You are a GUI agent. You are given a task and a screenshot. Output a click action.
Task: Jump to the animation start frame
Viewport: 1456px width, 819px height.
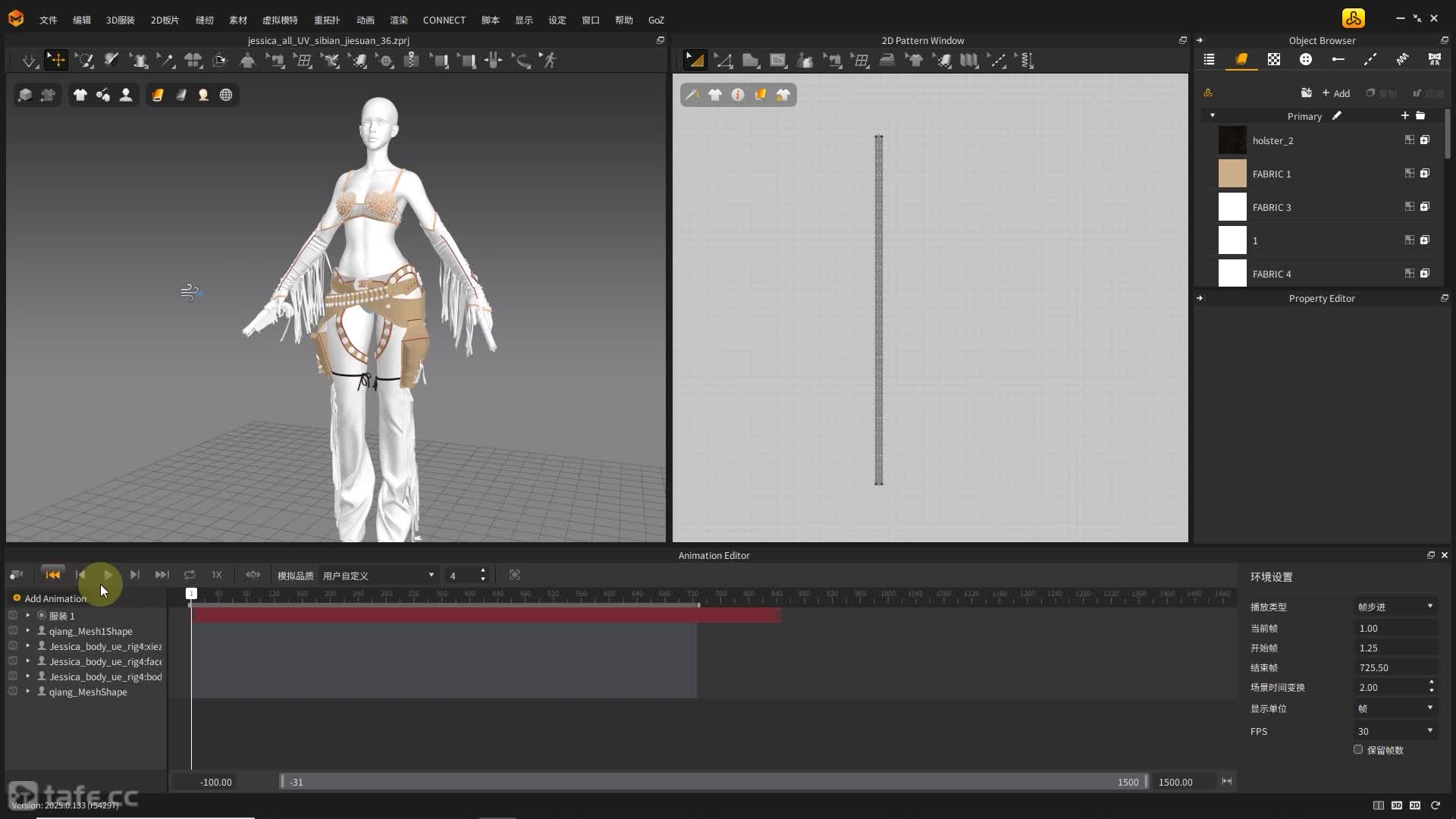point(52,575)
